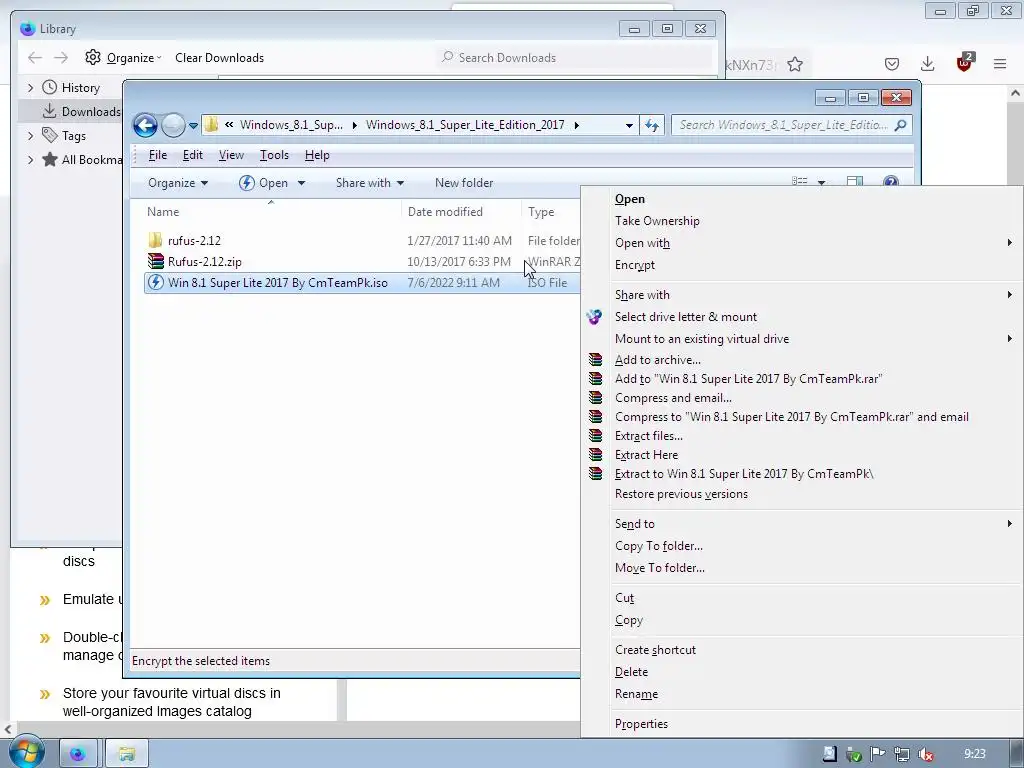Choose Take Ownership in context menu
Screen dimensions: 1024x768
[x=657, y=221]
